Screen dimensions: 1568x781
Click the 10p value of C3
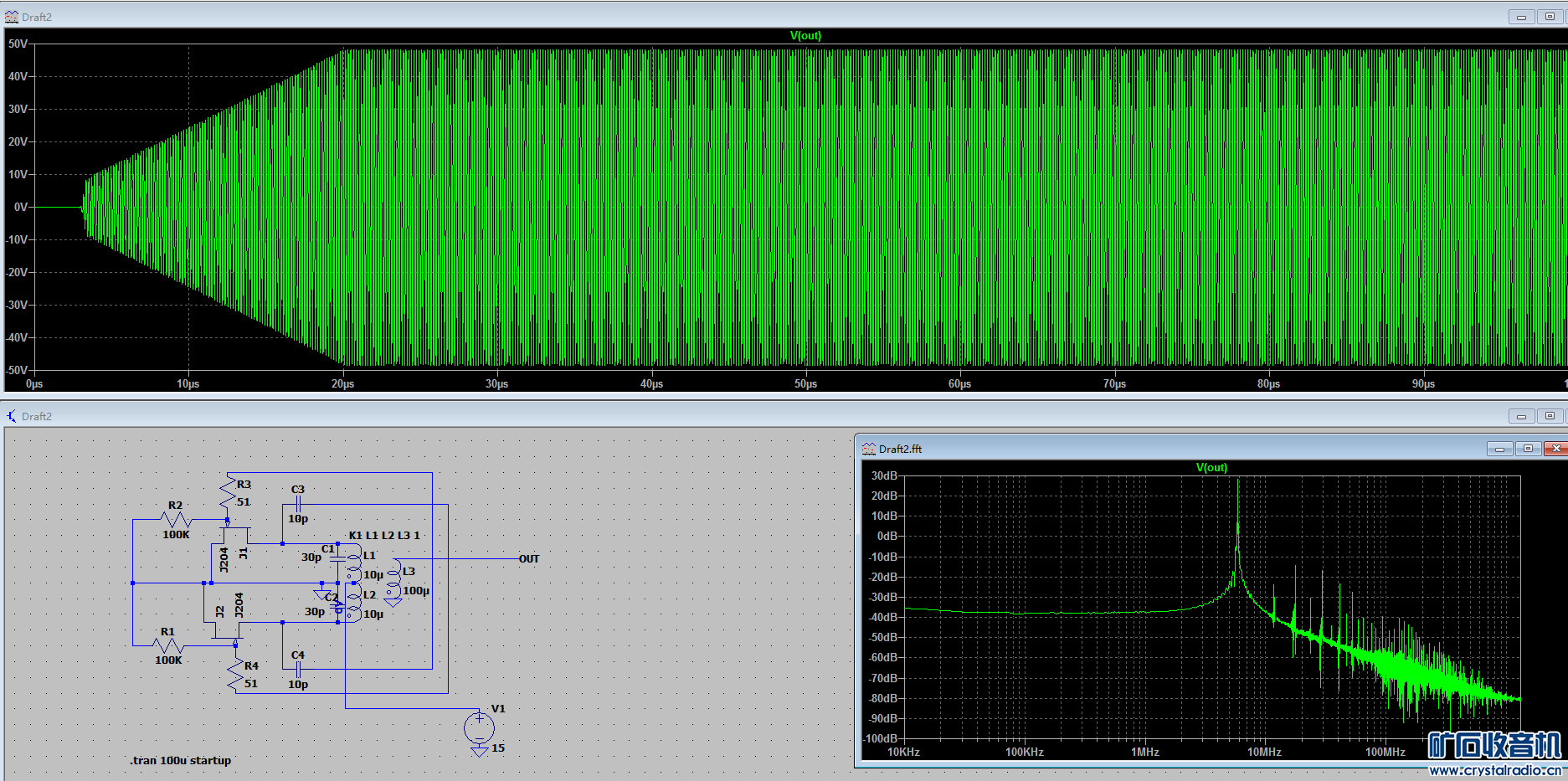tap(298, 518)
